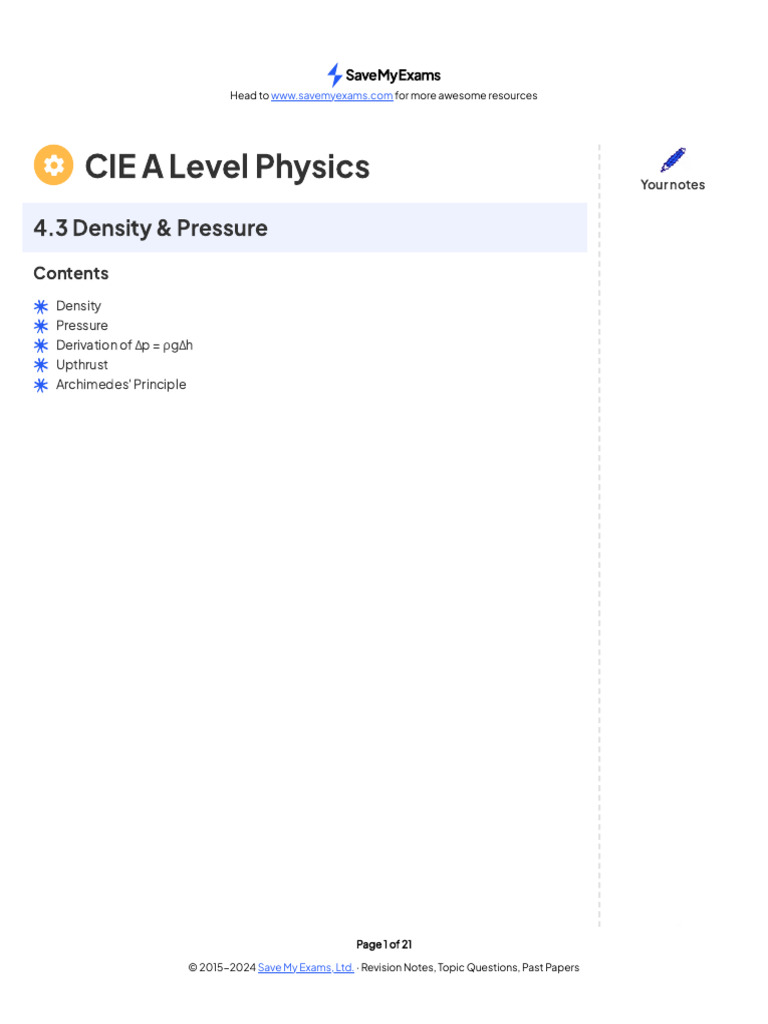Choose the Archimedes' Principle contents entry
This screenshot has height=1024, width=768.
(x=121, y=385)
